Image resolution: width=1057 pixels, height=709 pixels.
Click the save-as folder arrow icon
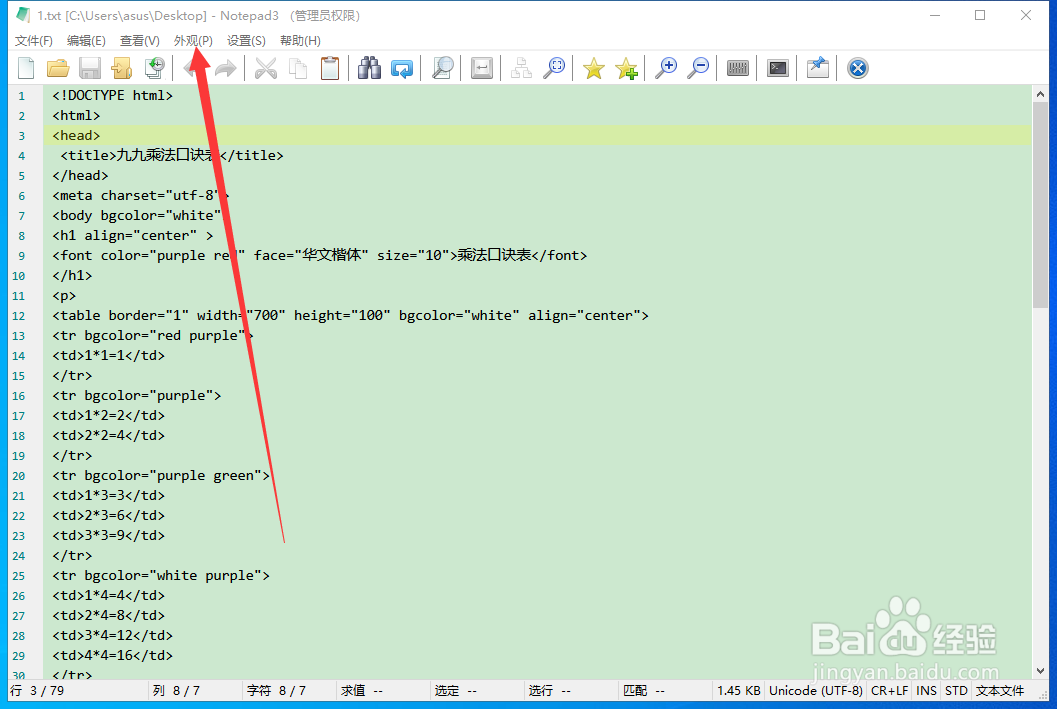pyautogui.click(x=122, y=68)
